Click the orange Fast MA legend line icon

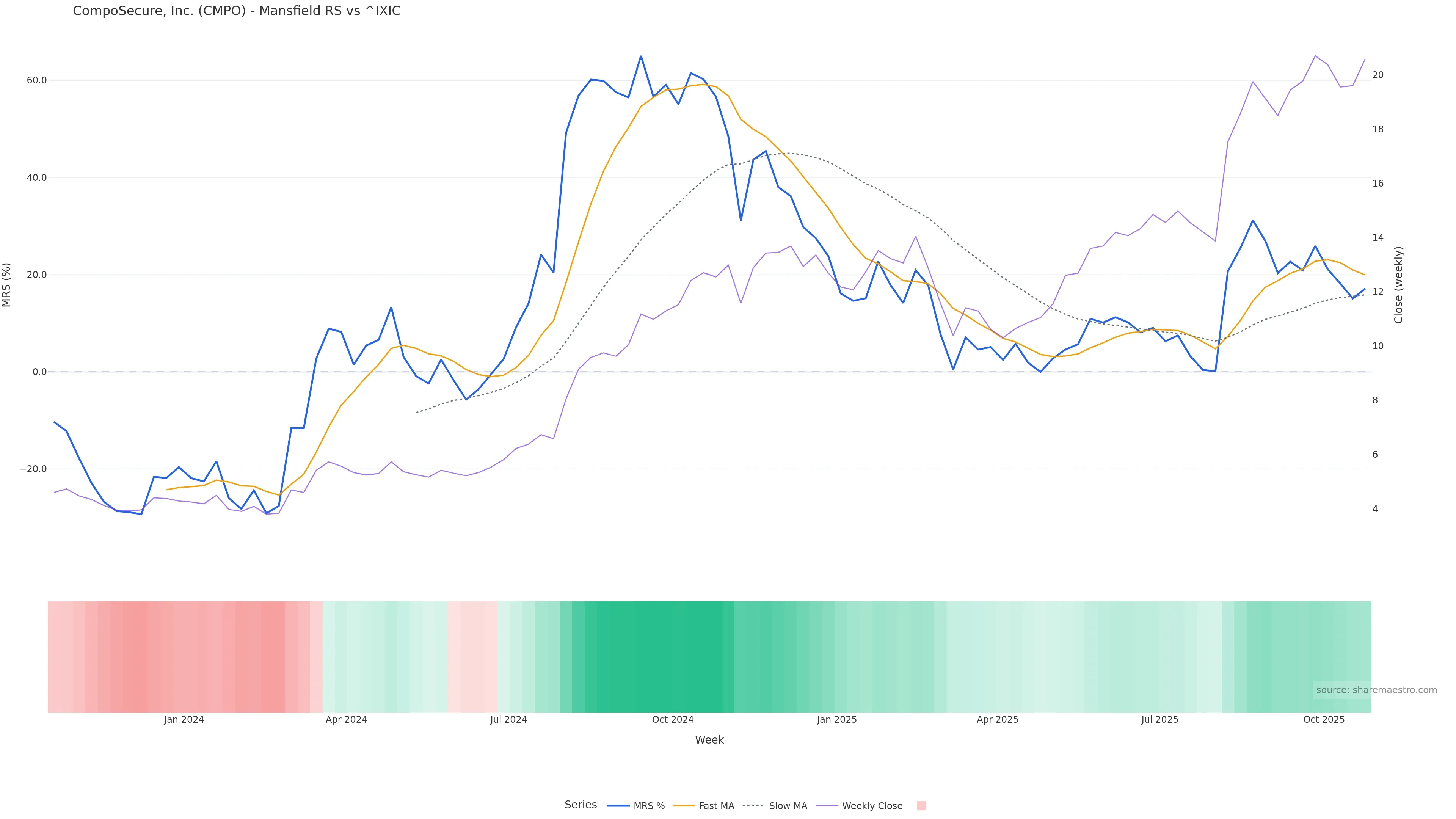click(x=684, y=806)
